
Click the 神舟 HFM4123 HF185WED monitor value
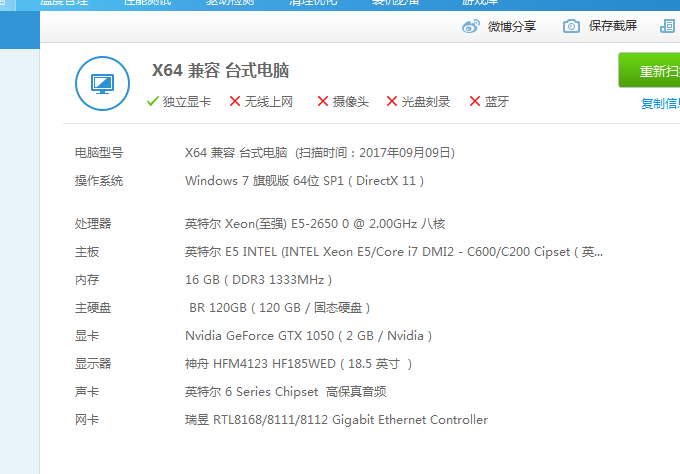point(298,363)
